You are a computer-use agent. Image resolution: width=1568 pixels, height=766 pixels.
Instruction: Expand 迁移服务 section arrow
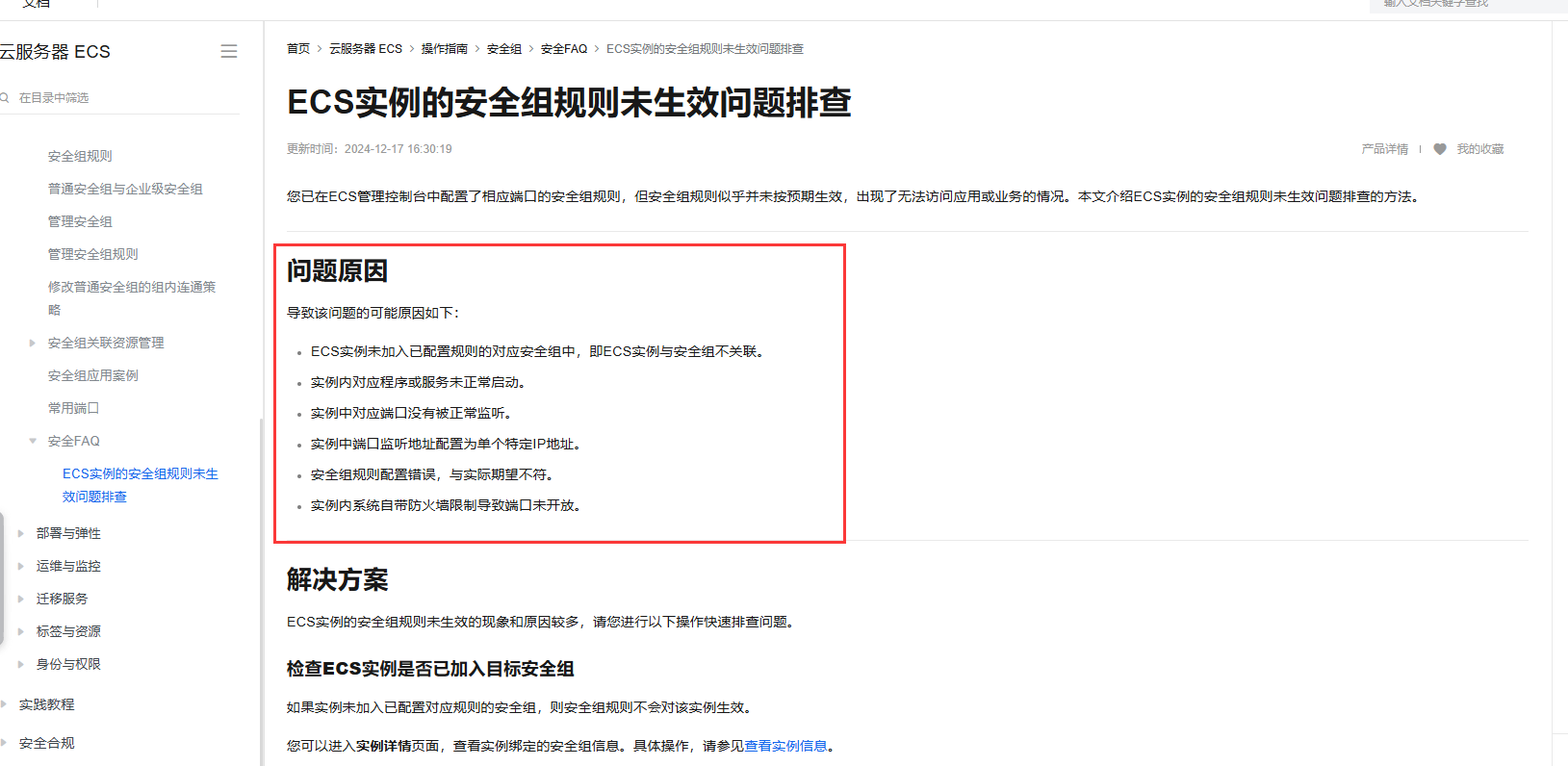(20, 599)
